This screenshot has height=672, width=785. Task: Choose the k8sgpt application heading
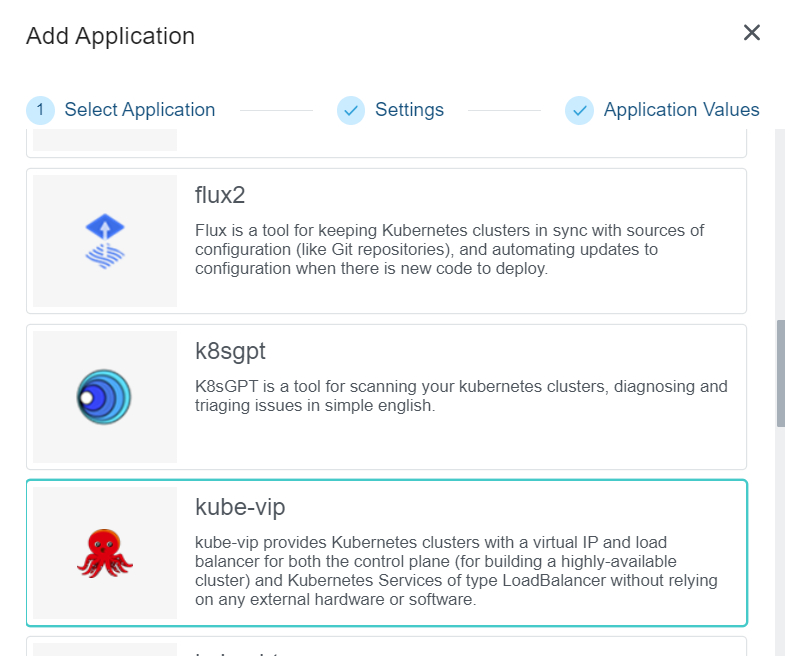[x=230, y=351]
